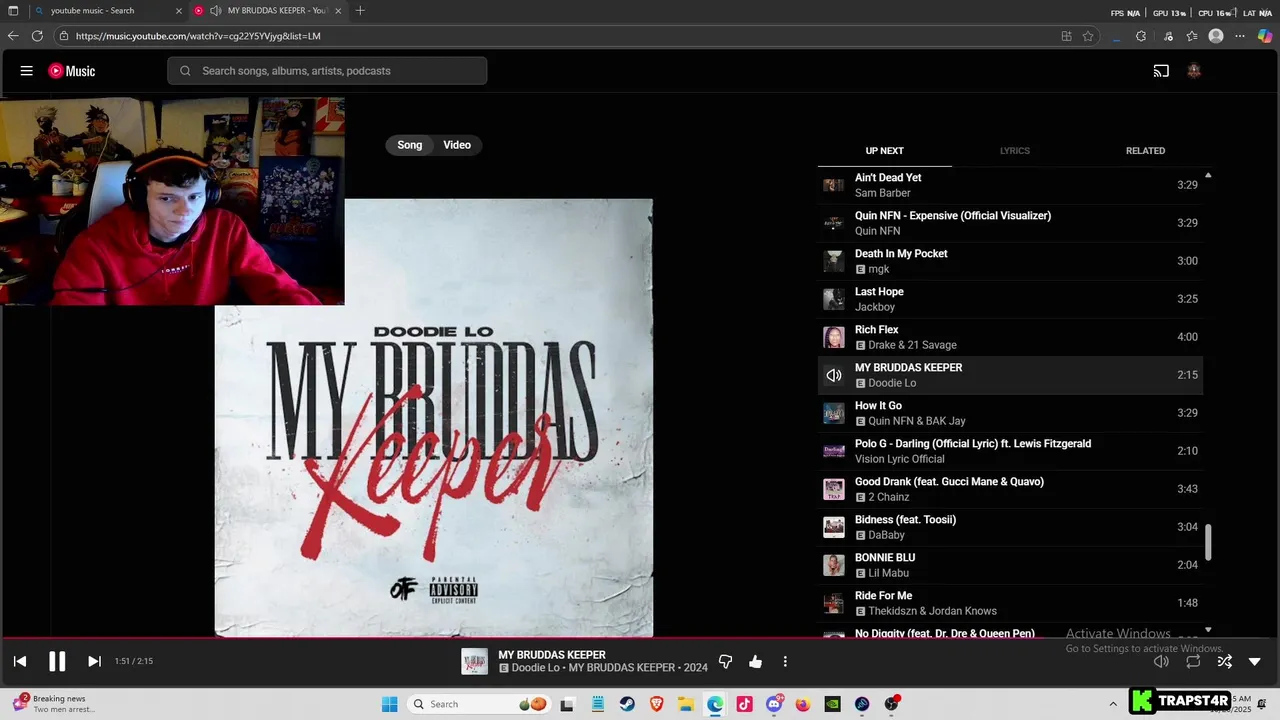Open Brave browser from the taskbar
This screenshot has width=1280, height=720.
click(656, 704)
